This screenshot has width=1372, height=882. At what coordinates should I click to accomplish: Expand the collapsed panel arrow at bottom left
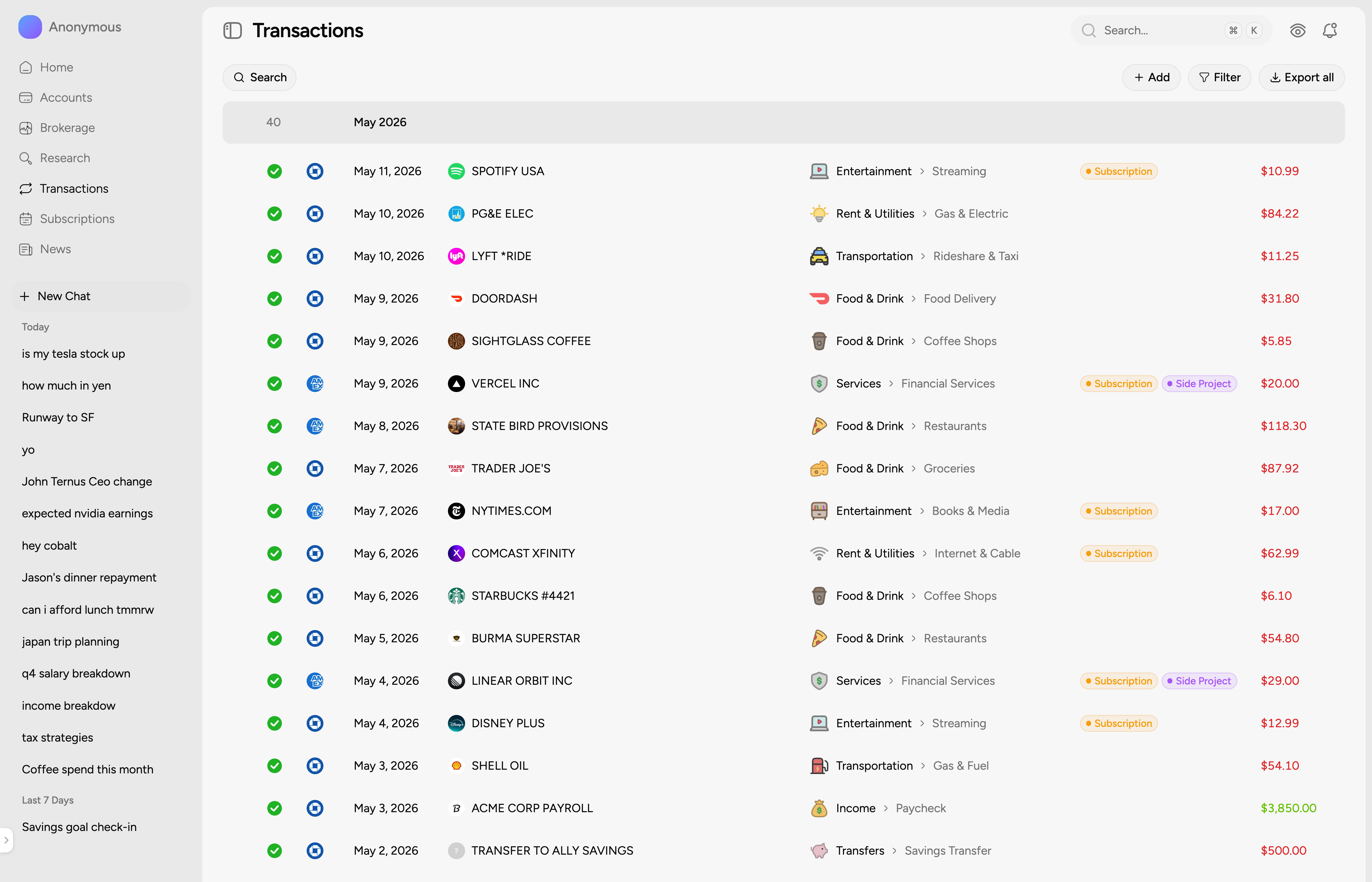(x=6, y=840)
